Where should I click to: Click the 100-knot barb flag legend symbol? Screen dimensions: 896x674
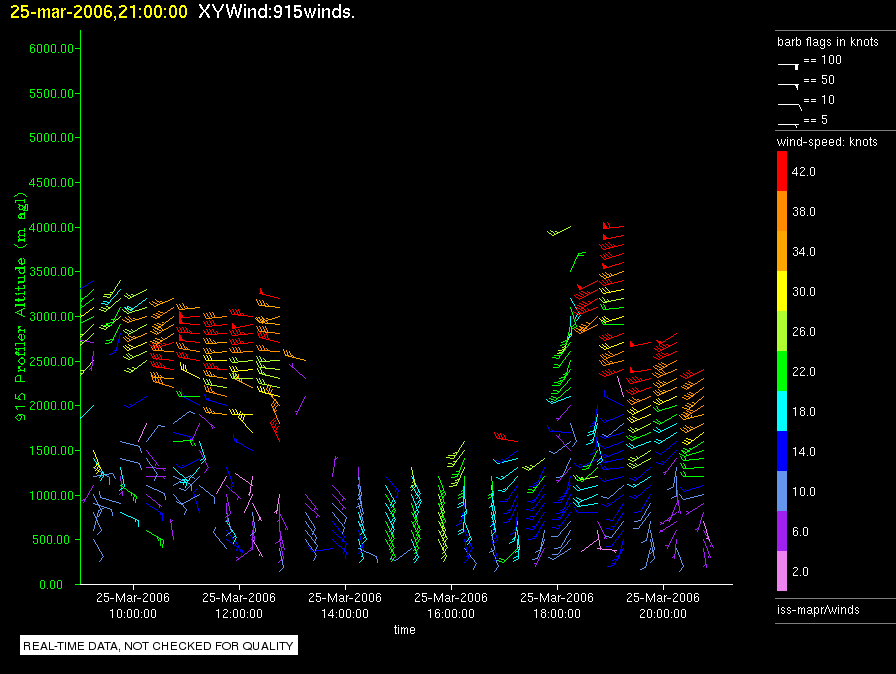788,66
